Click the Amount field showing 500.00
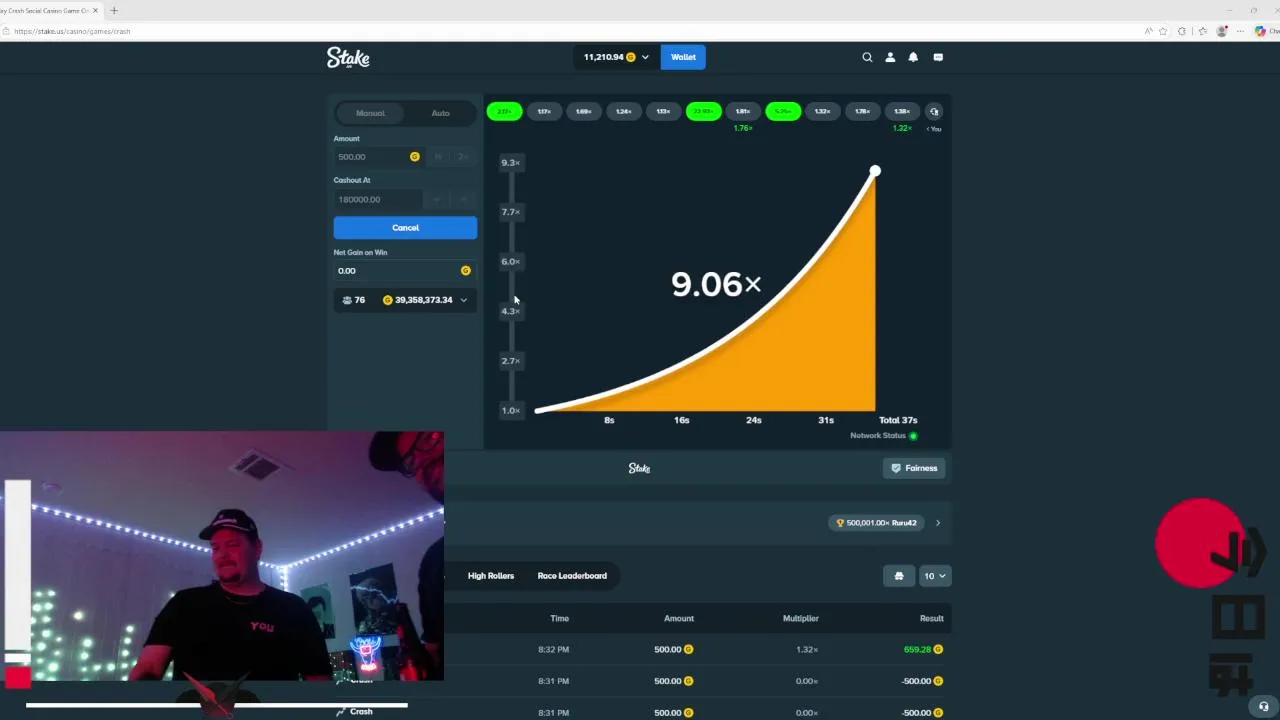Viewport: 1280px width, 720px height. pyautogui.click(x=378, y=157)
